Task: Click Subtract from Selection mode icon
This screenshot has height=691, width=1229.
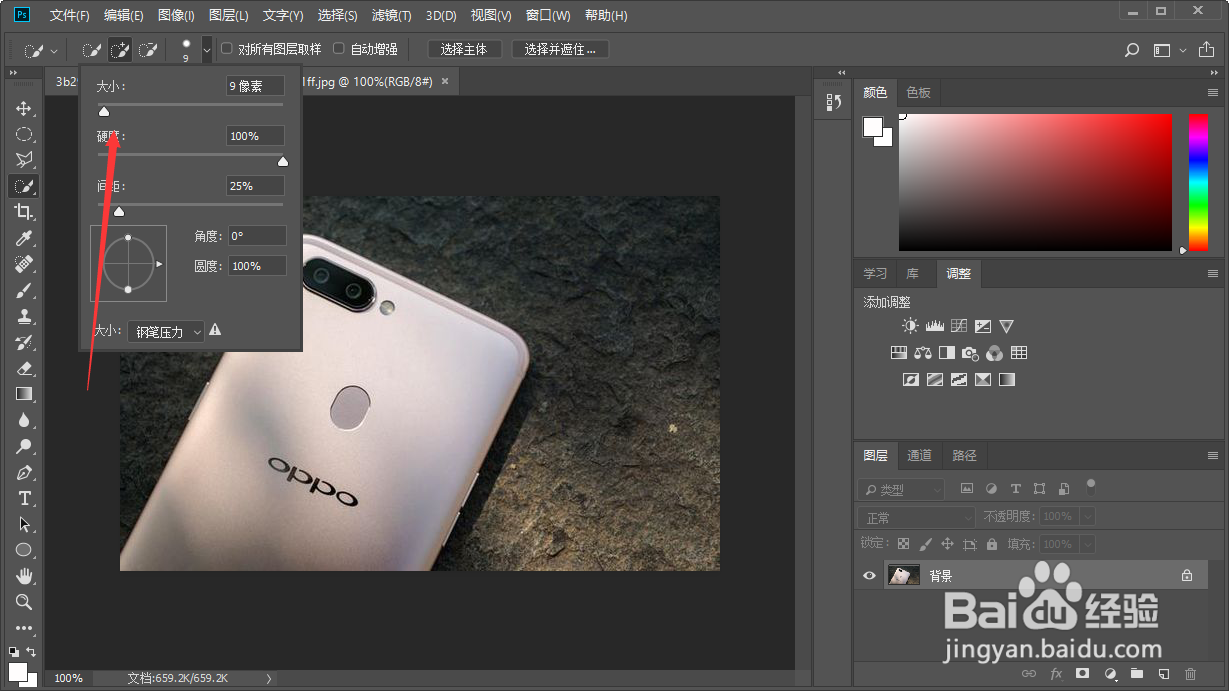Action: [148, 49]
